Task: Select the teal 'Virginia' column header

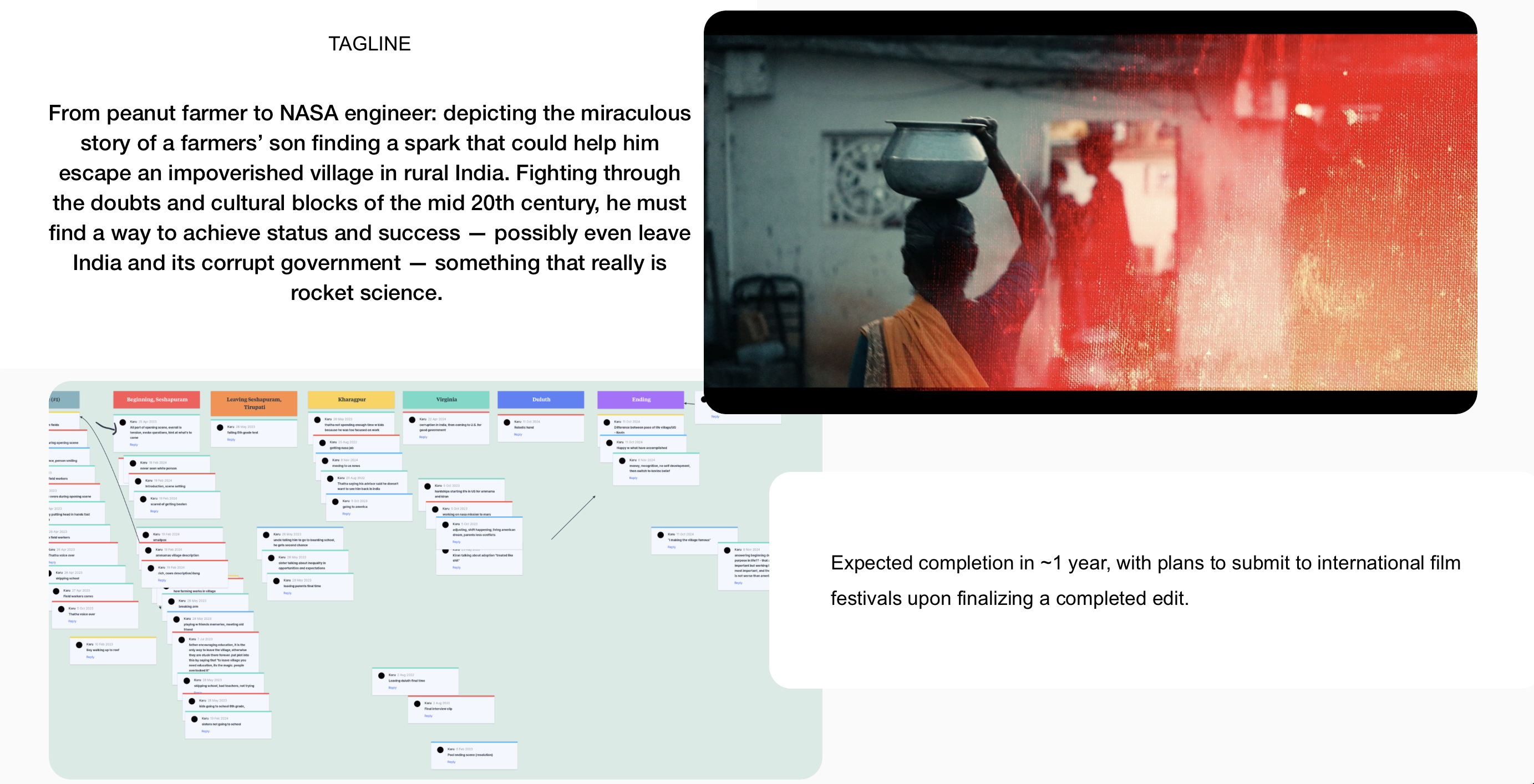Action: point(446,399)
